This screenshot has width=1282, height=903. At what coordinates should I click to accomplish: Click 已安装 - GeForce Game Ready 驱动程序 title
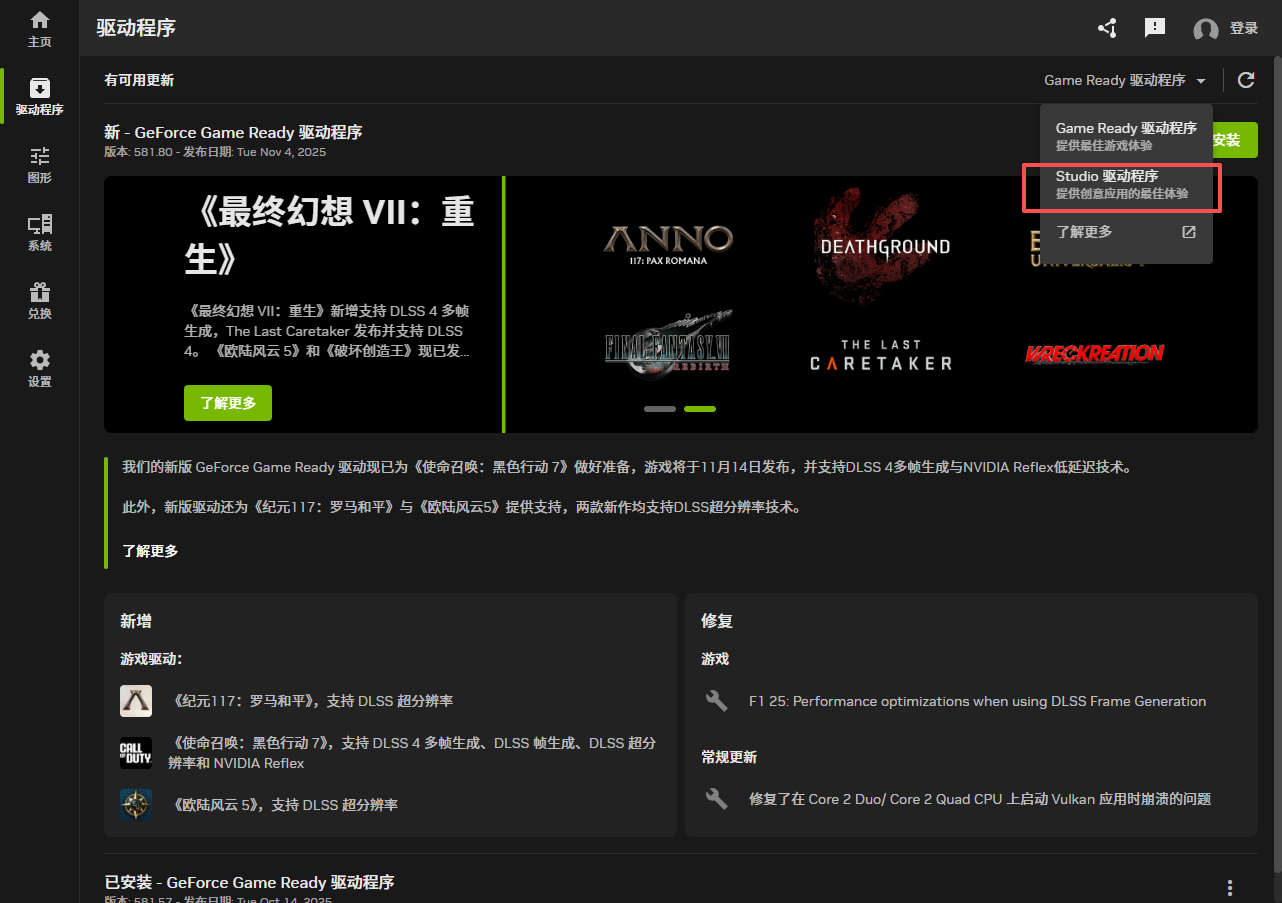249,882
